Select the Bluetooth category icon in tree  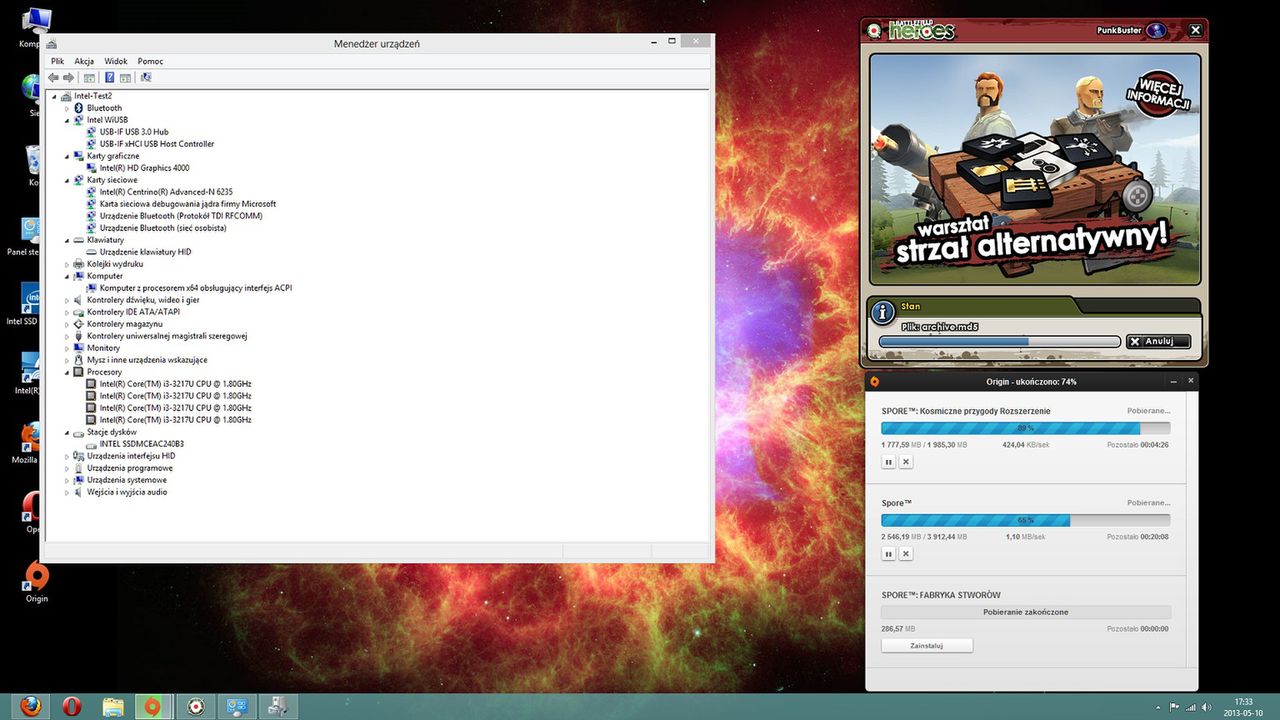point(79,108)
